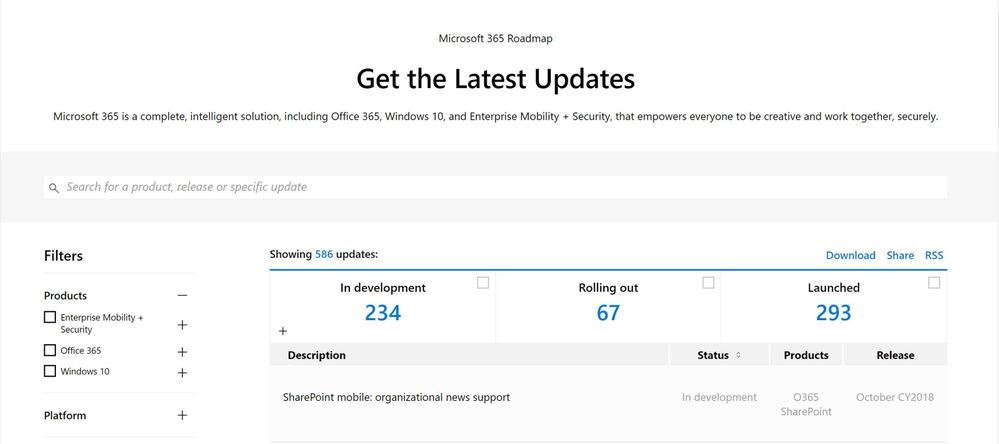Expand the Platform filter section
Image resolution: width=999 pixels, height=444 pixels.
tap(182, 416)
